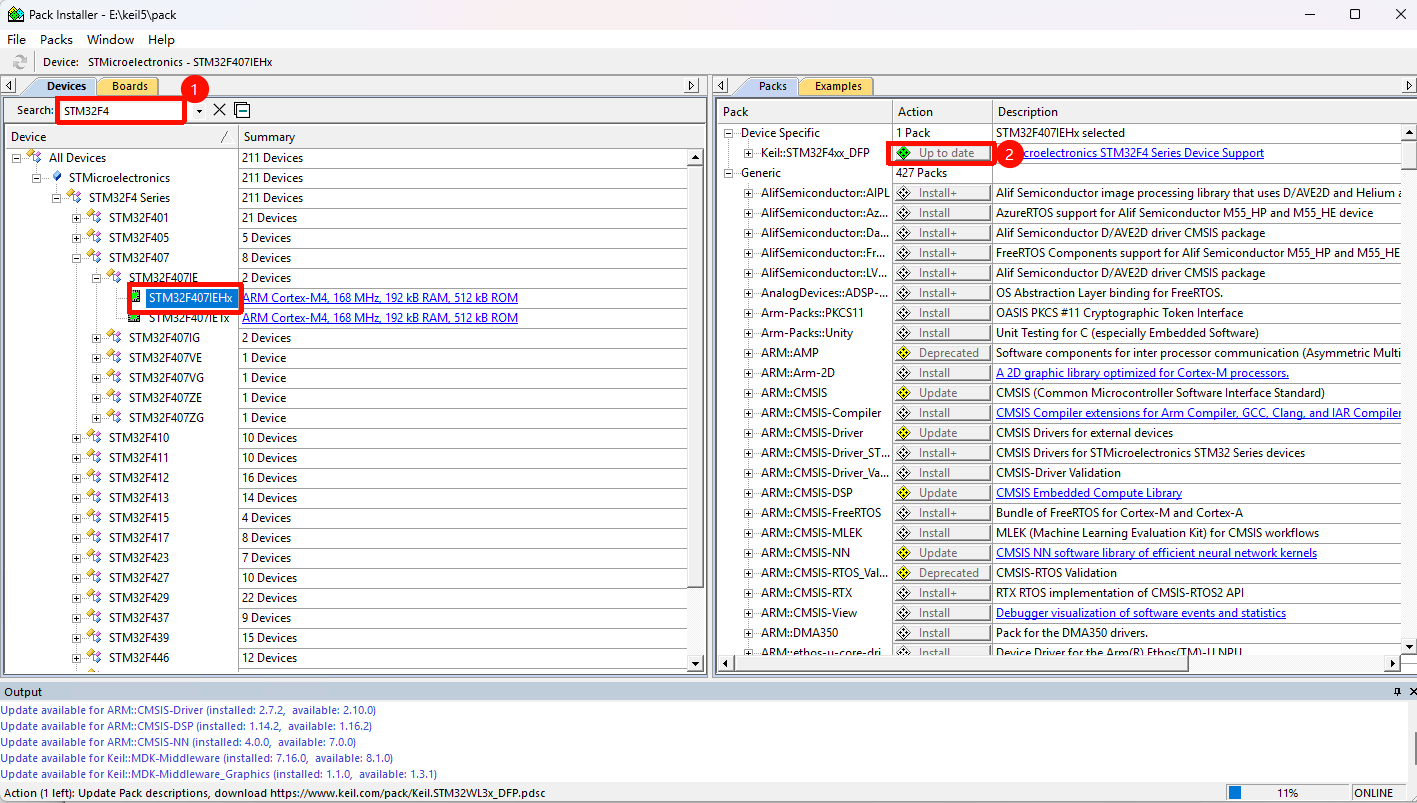
Task: Click the pane pin icon in Output panel
Action: click(1397, 692)
